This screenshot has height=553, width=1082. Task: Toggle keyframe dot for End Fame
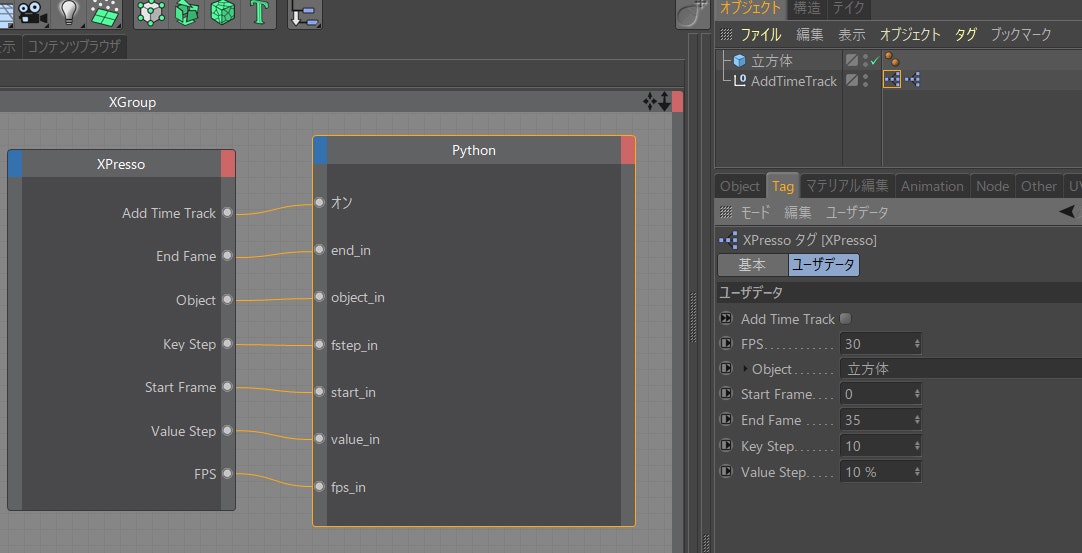(x=725, y=419)
